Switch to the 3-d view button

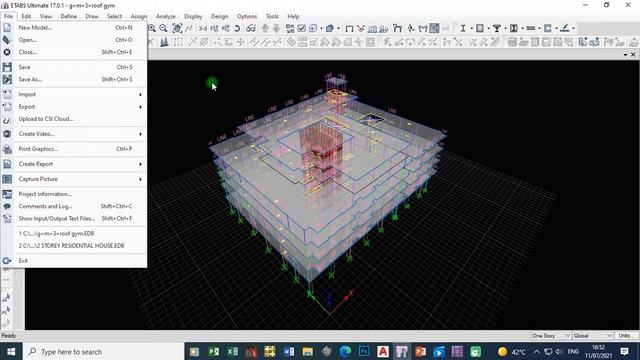(203, 28)
